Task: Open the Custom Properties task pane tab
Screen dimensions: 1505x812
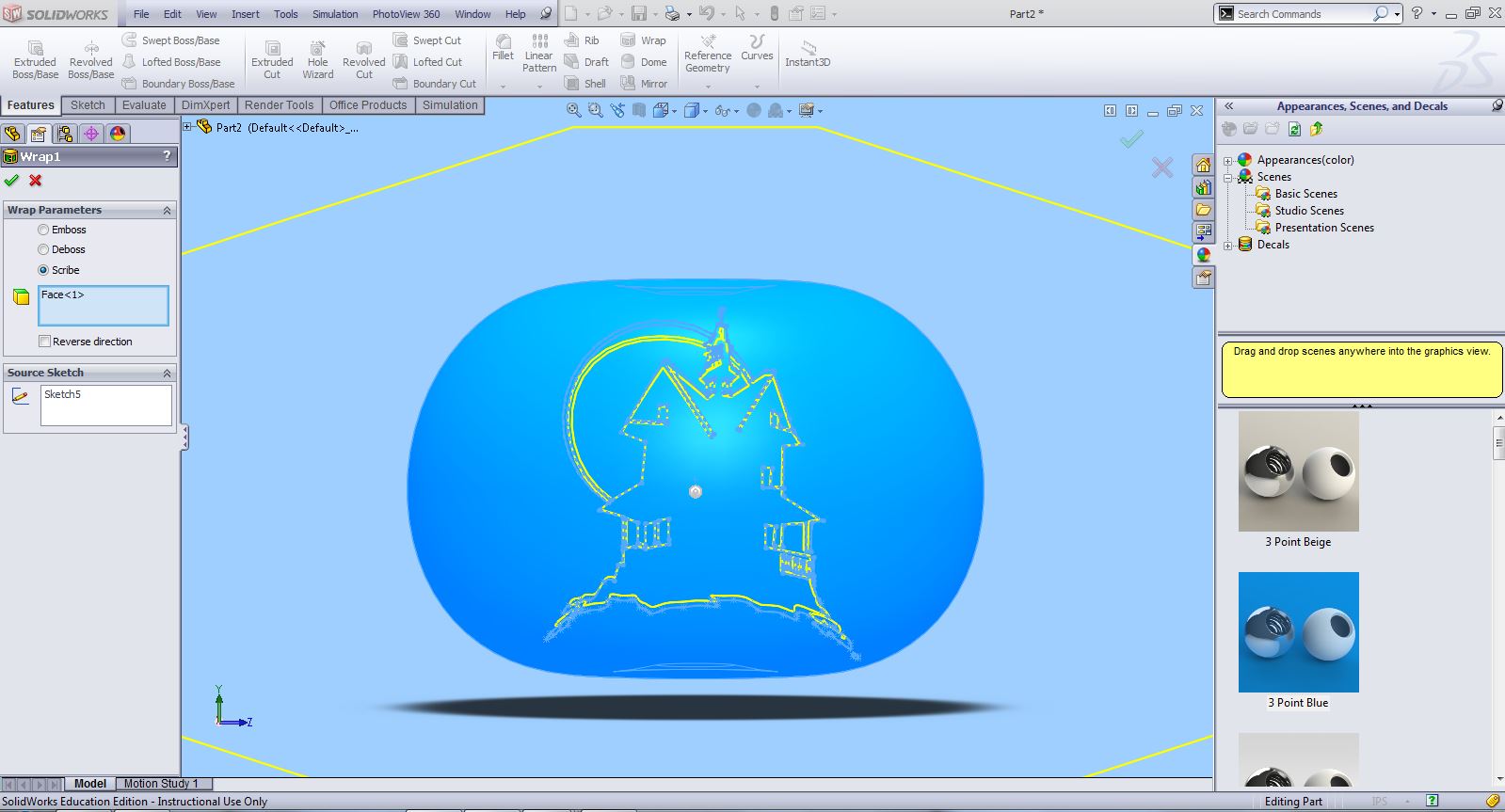Action: [x=1203, y=278]
